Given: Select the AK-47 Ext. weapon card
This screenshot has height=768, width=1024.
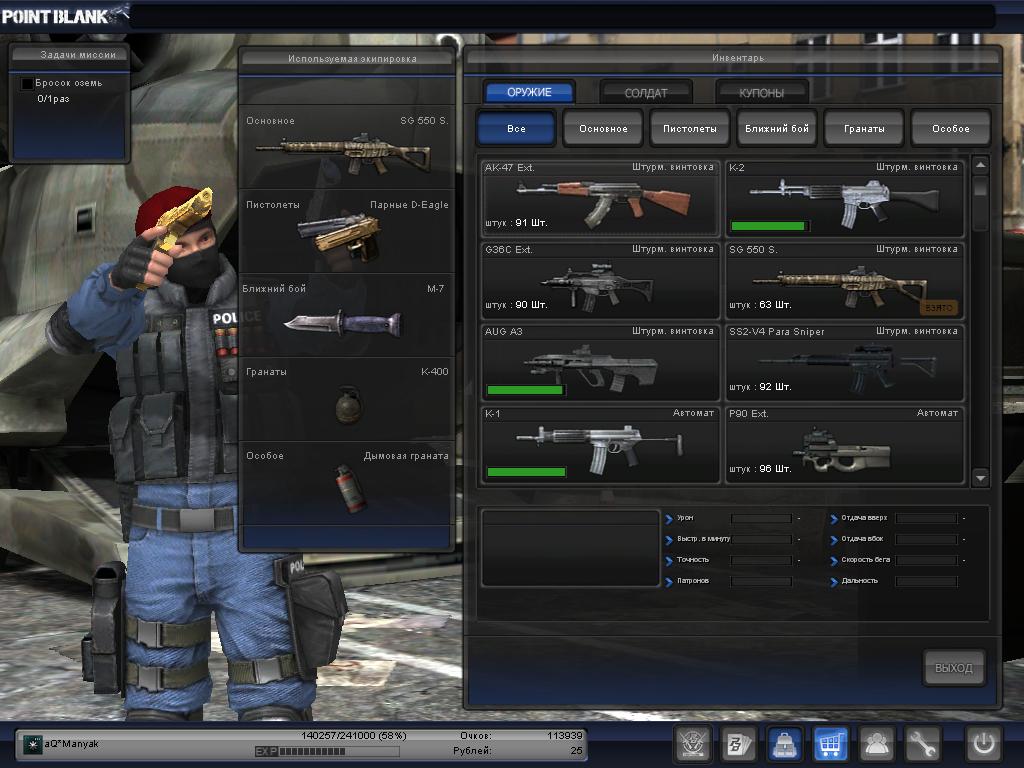Looking at the screenshot, I should [600, 199].
